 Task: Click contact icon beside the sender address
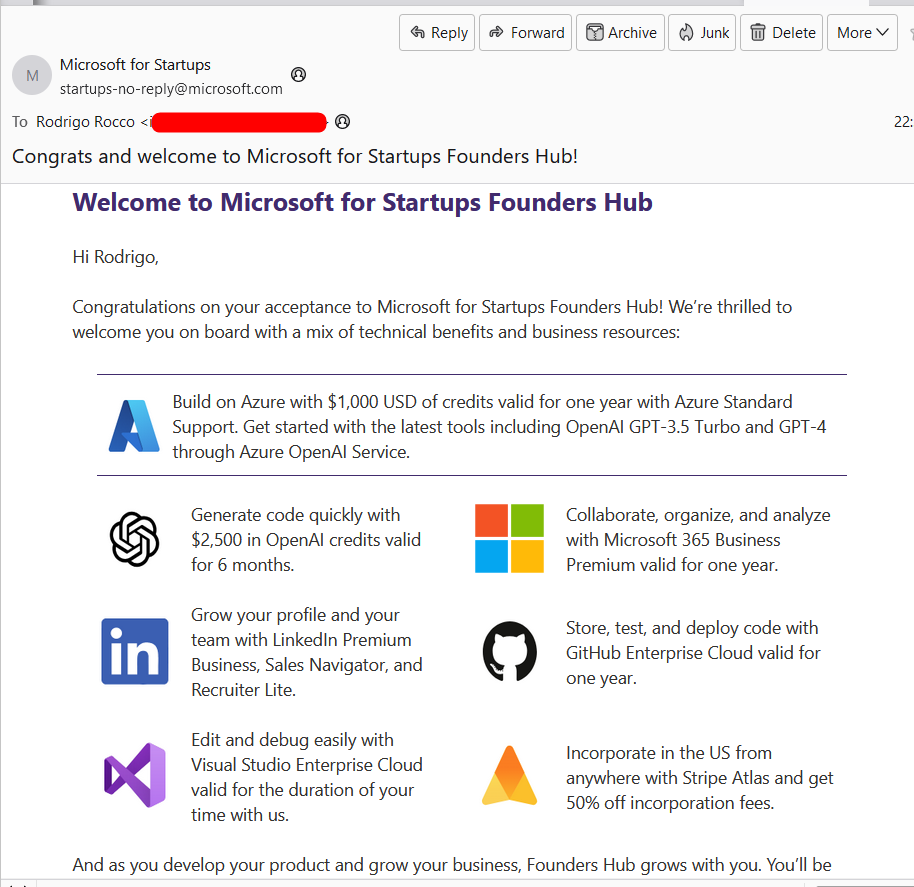(298, 75)
